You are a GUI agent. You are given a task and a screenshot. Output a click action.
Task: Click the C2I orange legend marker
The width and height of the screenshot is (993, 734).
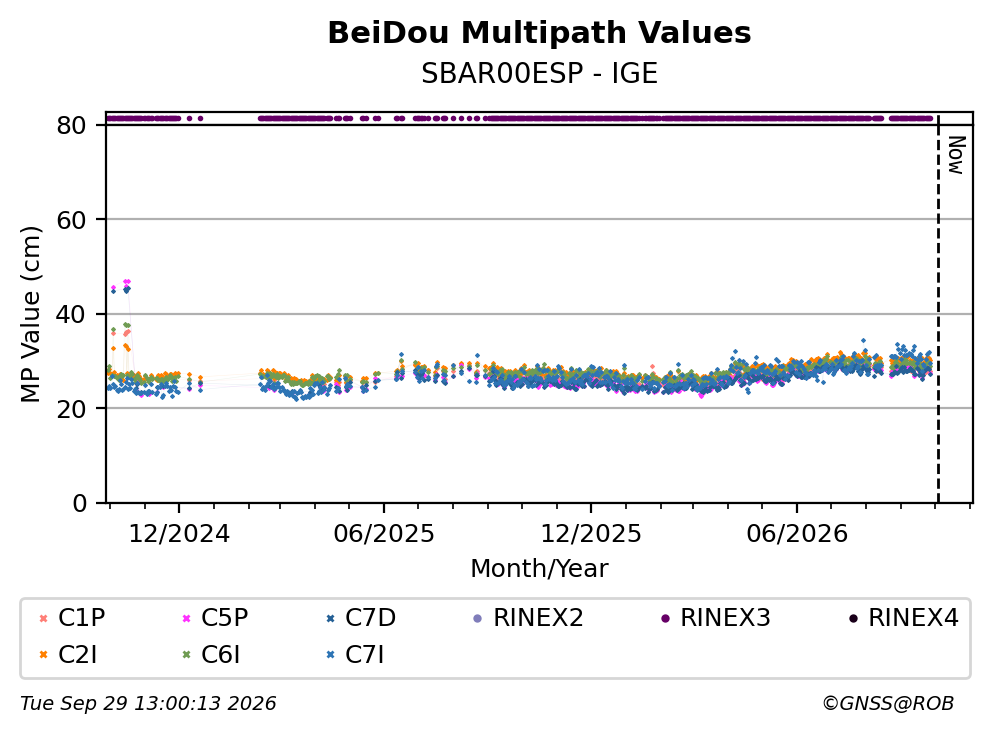43,655
